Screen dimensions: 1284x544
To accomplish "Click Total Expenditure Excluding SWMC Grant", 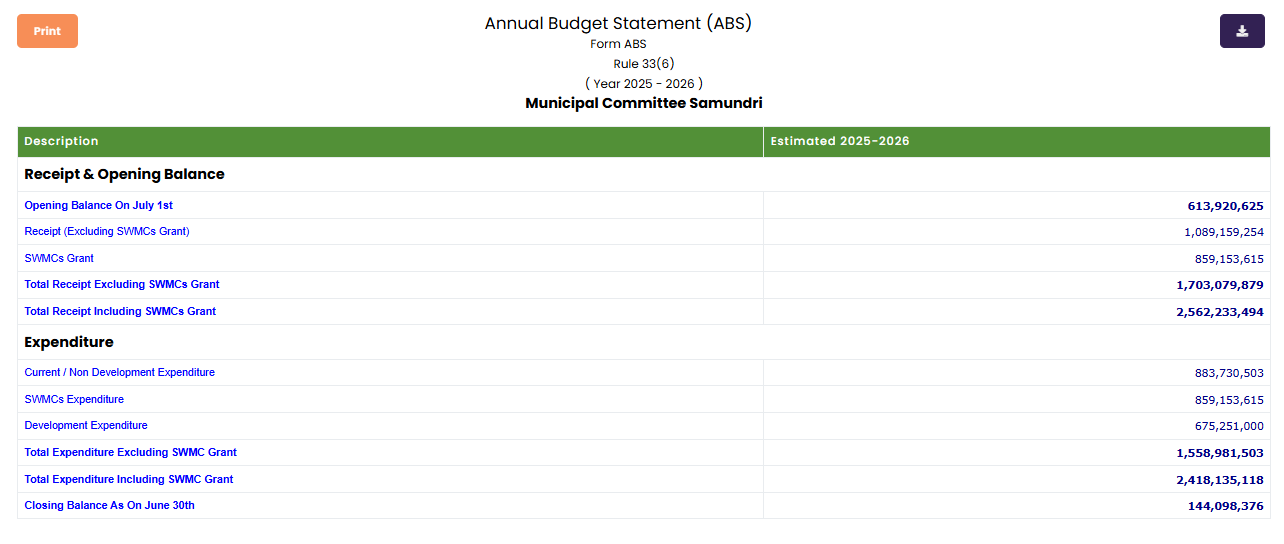I will coord(131,452).
